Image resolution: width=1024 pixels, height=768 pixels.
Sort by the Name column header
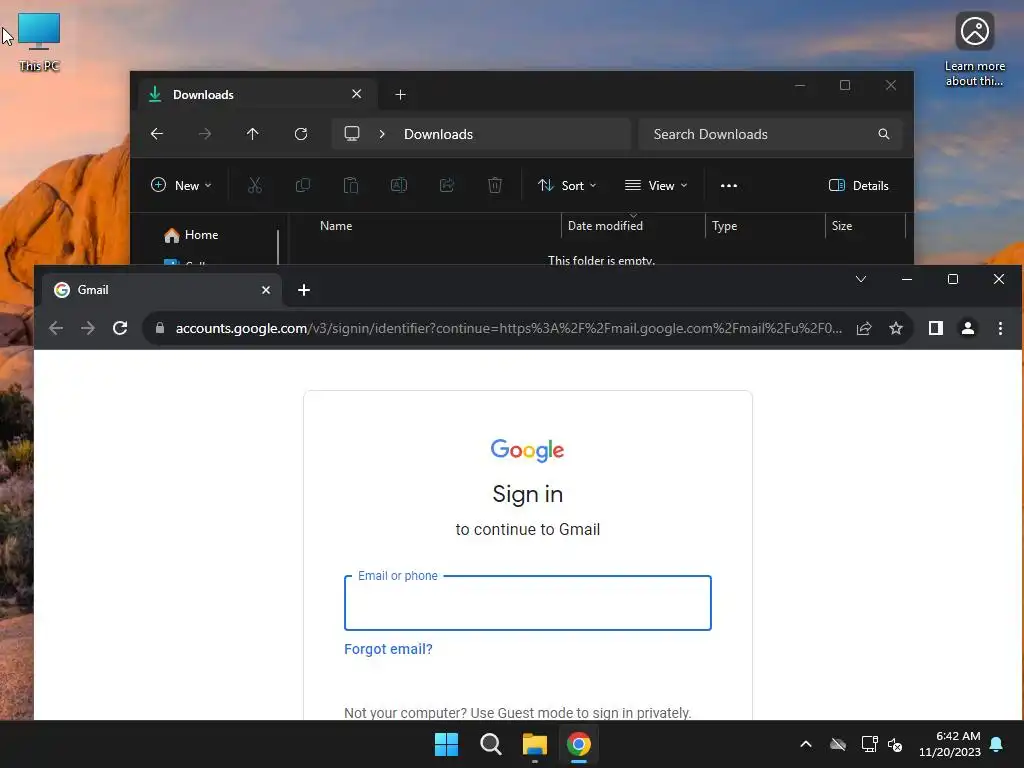[x=336, y=226]
